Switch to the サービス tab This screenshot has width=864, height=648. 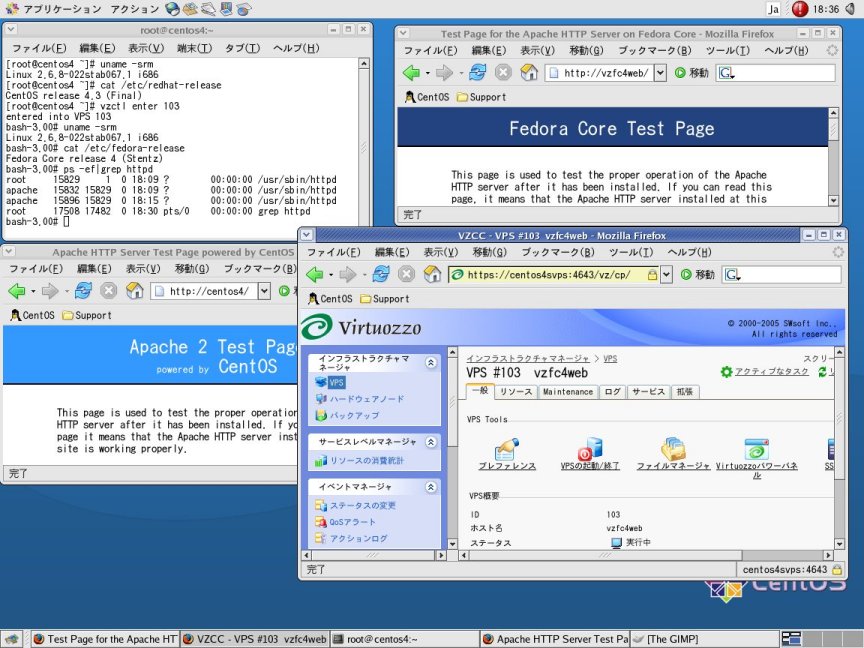[x=648, y=392]
